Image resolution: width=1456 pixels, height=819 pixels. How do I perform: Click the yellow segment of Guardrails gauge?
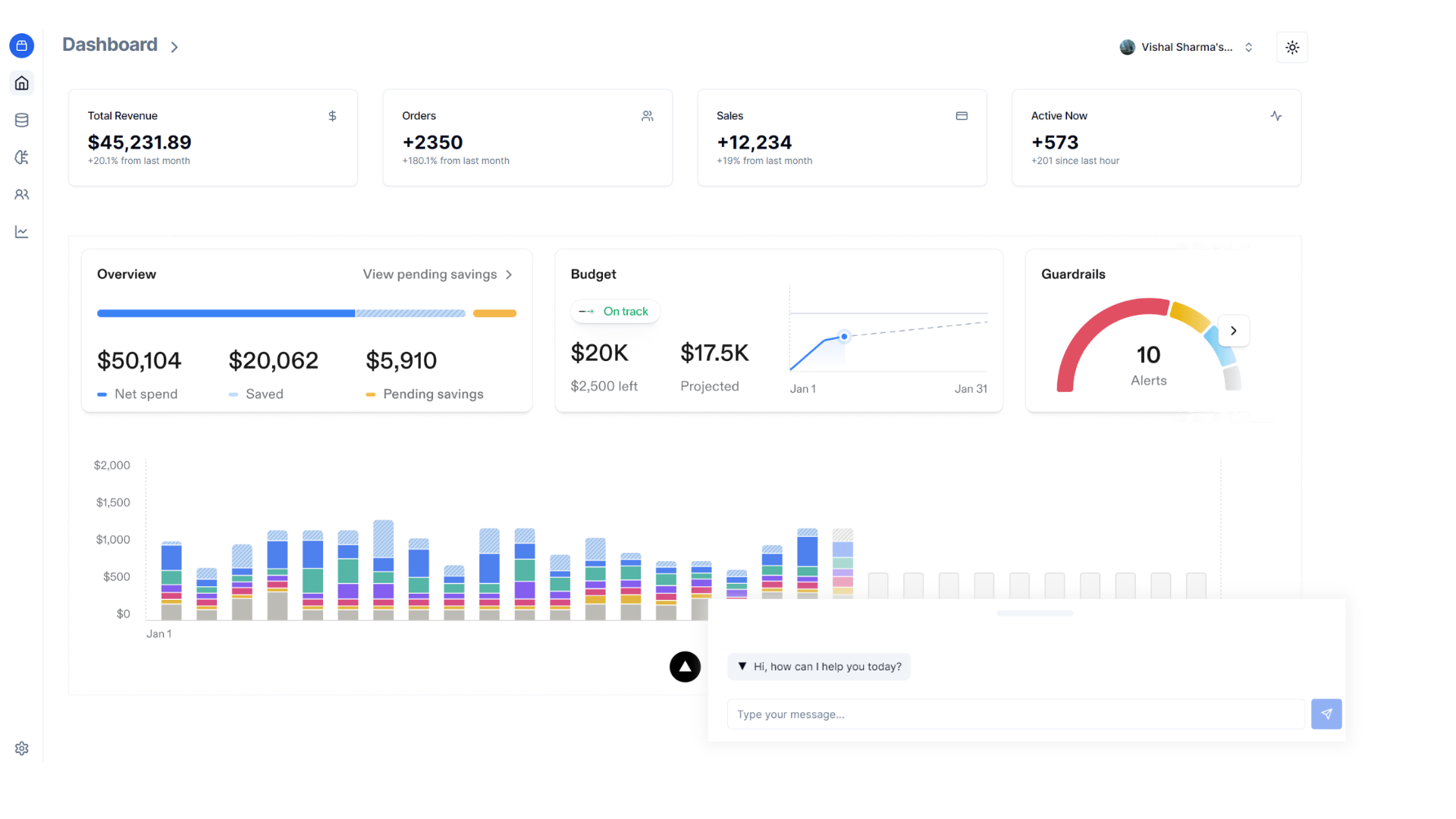1191,316
